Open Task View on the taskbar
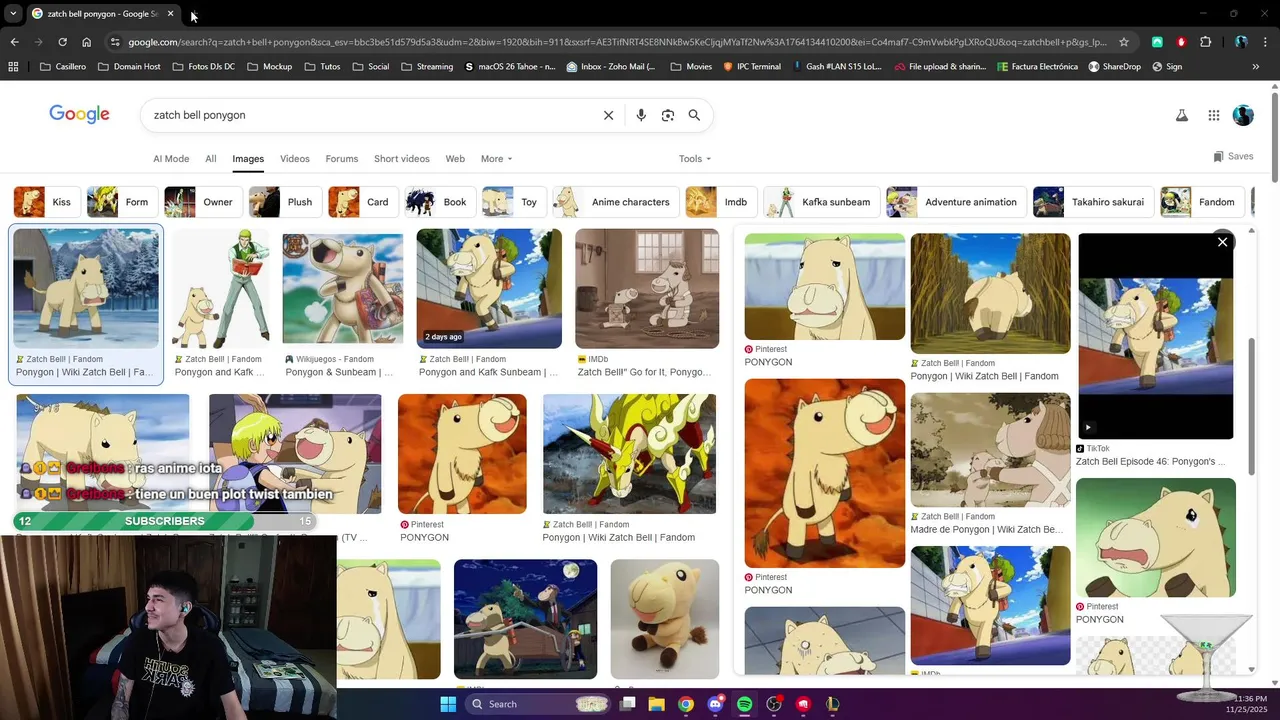The width and height of the screenshot is (1280, 720). [x=627, y=704]
